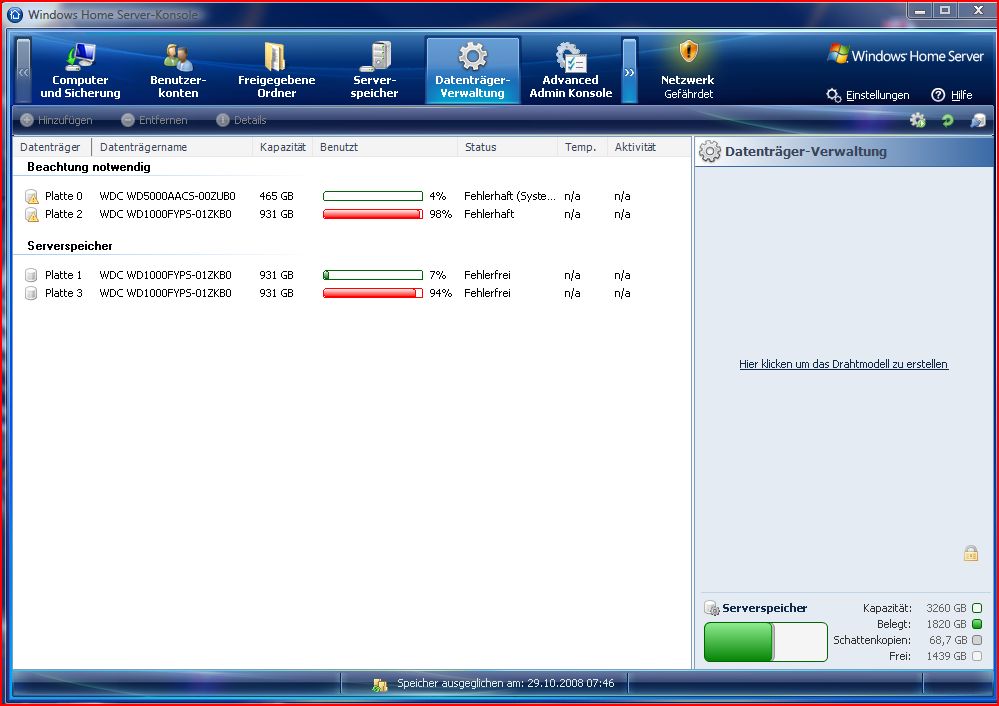Sort by the Datenträger column header

[52, 147]
